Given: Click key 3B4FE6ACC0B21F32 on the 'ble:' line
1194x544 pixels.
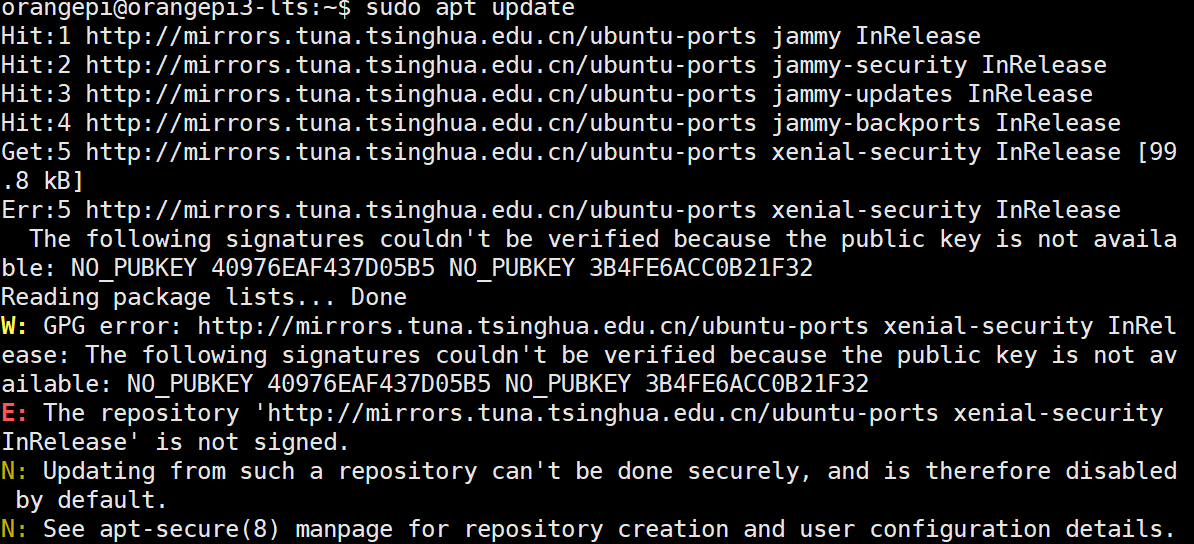Looking at the screenshot, I should point(701,268).
